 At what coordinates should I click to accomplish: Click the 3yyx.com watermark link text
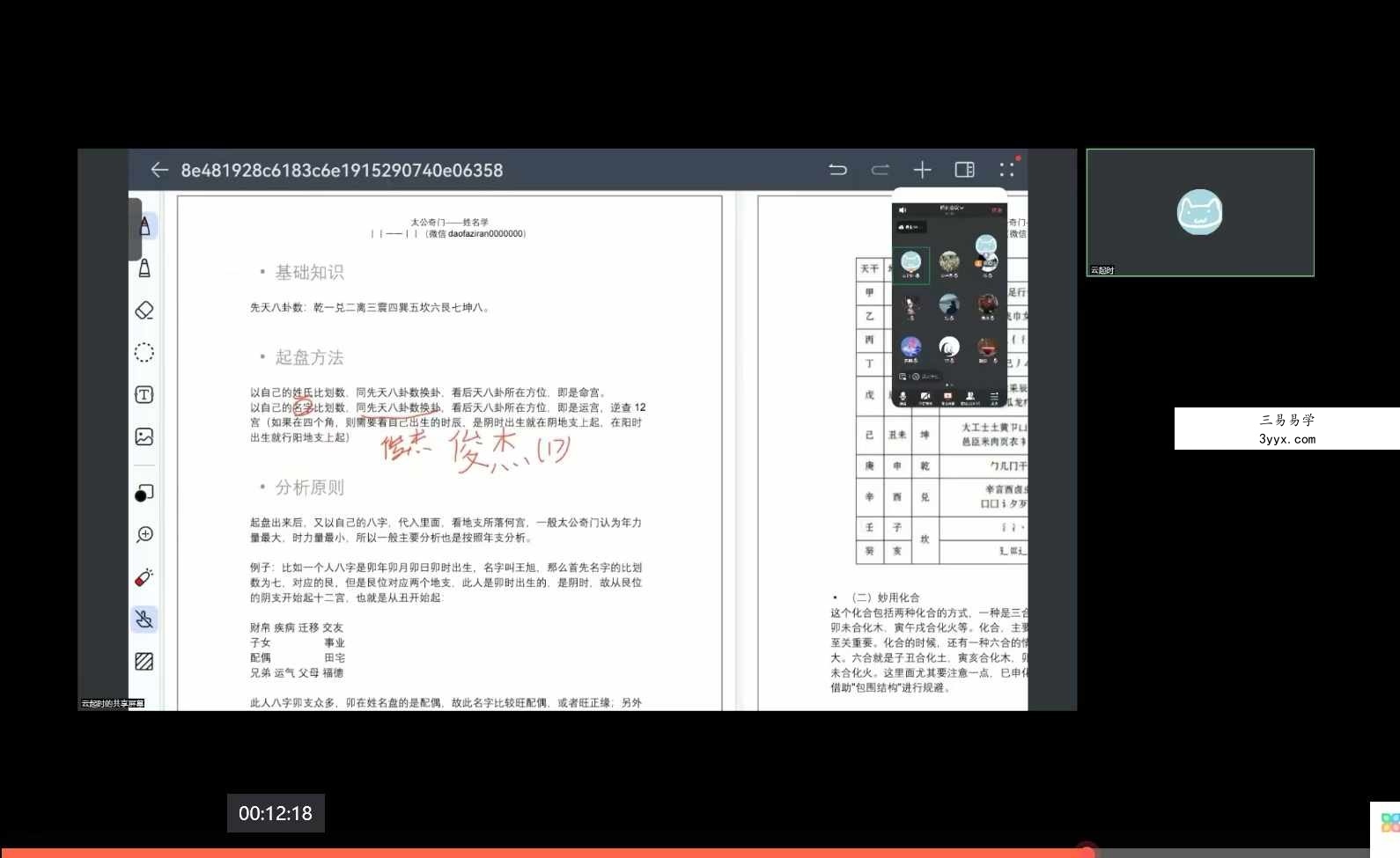(x=1287, y=439)
